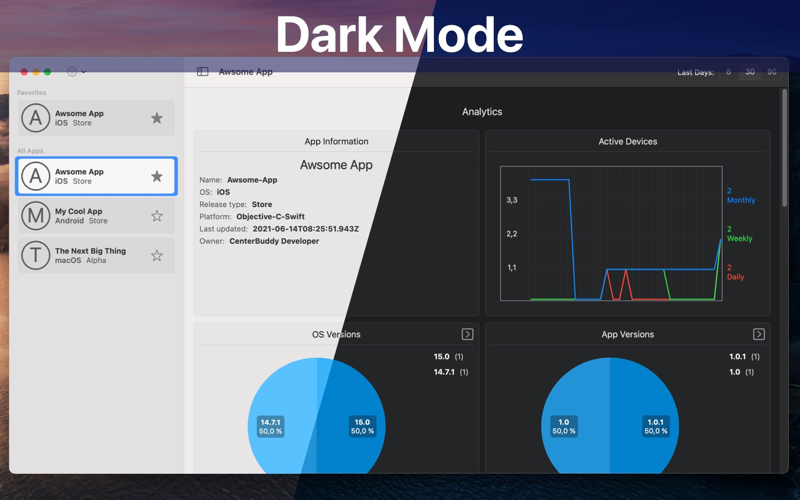The height and width of the screenshot is (500, 800).
Task: Click the Release type value Store
Action: click(x=262, y=204)
